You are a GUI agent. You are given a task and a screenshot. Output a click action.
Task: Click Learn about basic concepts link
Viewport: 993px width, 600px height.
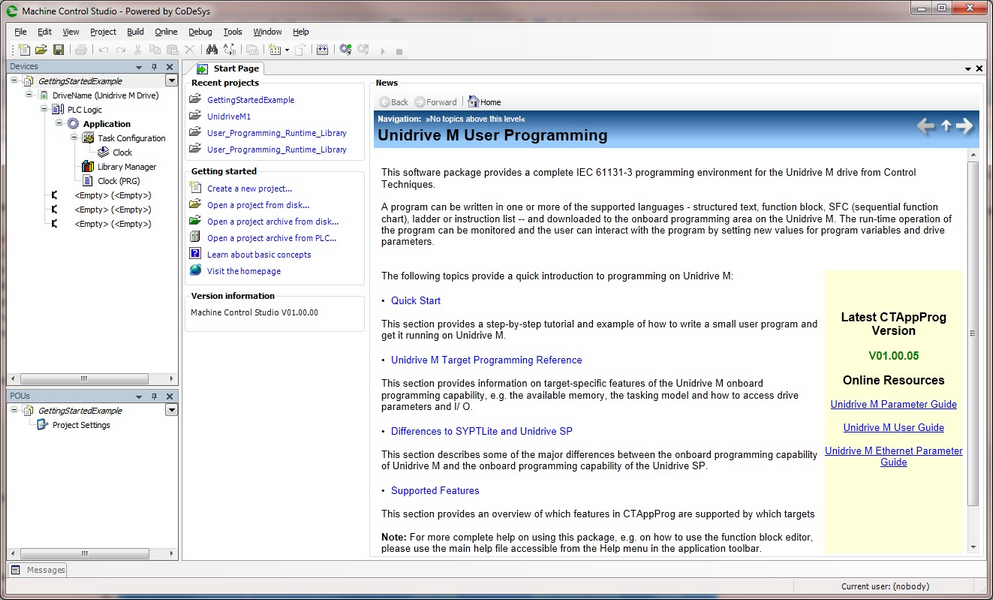point(259,255)
